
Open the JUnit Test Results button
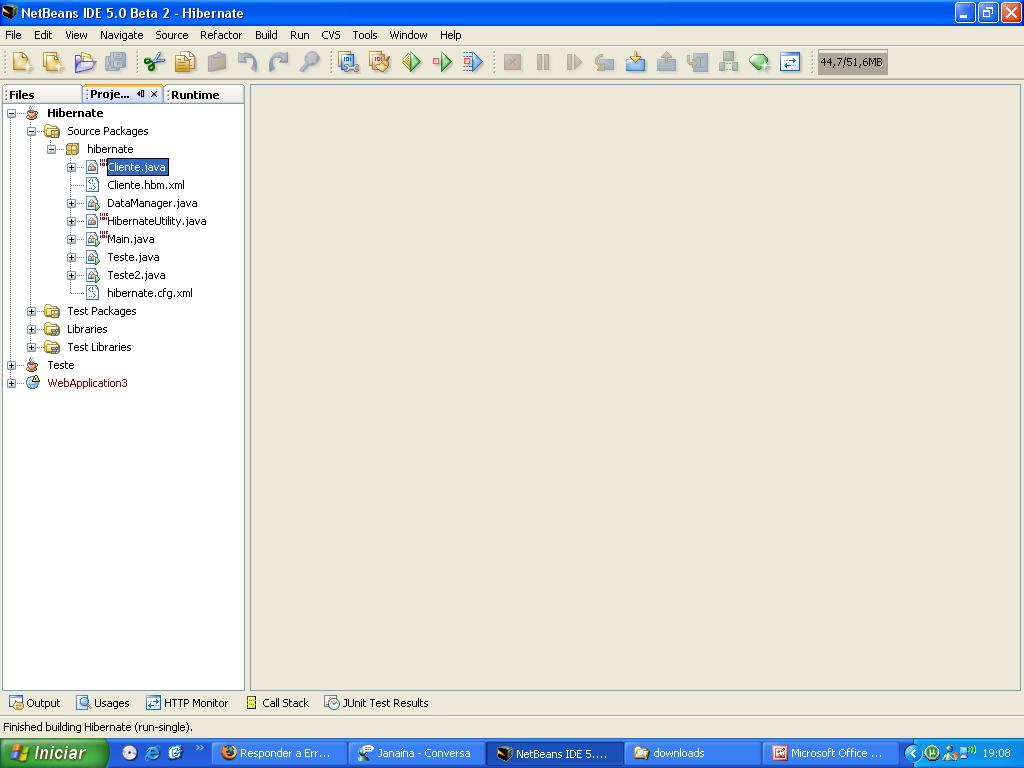click(377, 703)
